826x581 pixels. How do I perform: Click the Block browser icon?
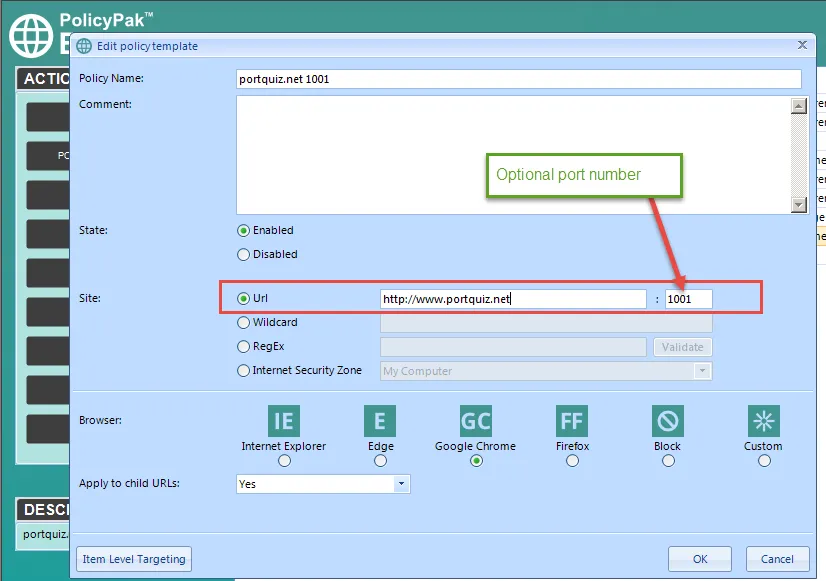click(x=667, y=421)
